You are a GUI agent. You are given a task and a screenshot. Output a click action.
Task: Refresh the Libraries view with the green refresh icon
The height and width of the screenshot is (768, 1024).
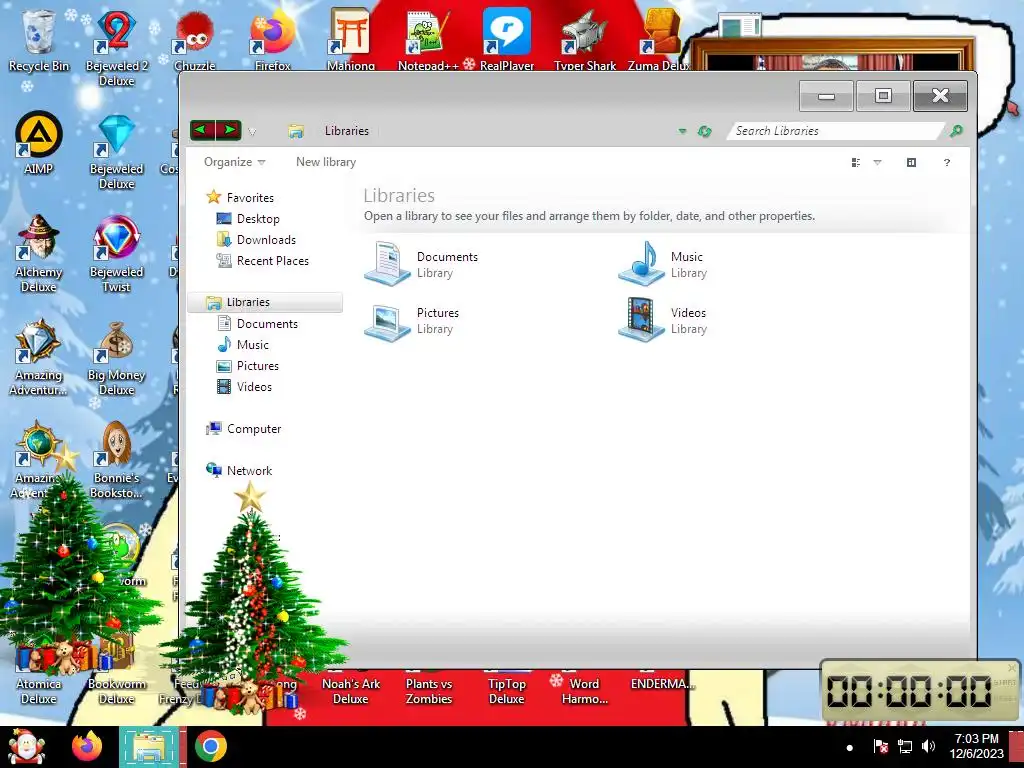pyautogui.click(x=704, y=131)
